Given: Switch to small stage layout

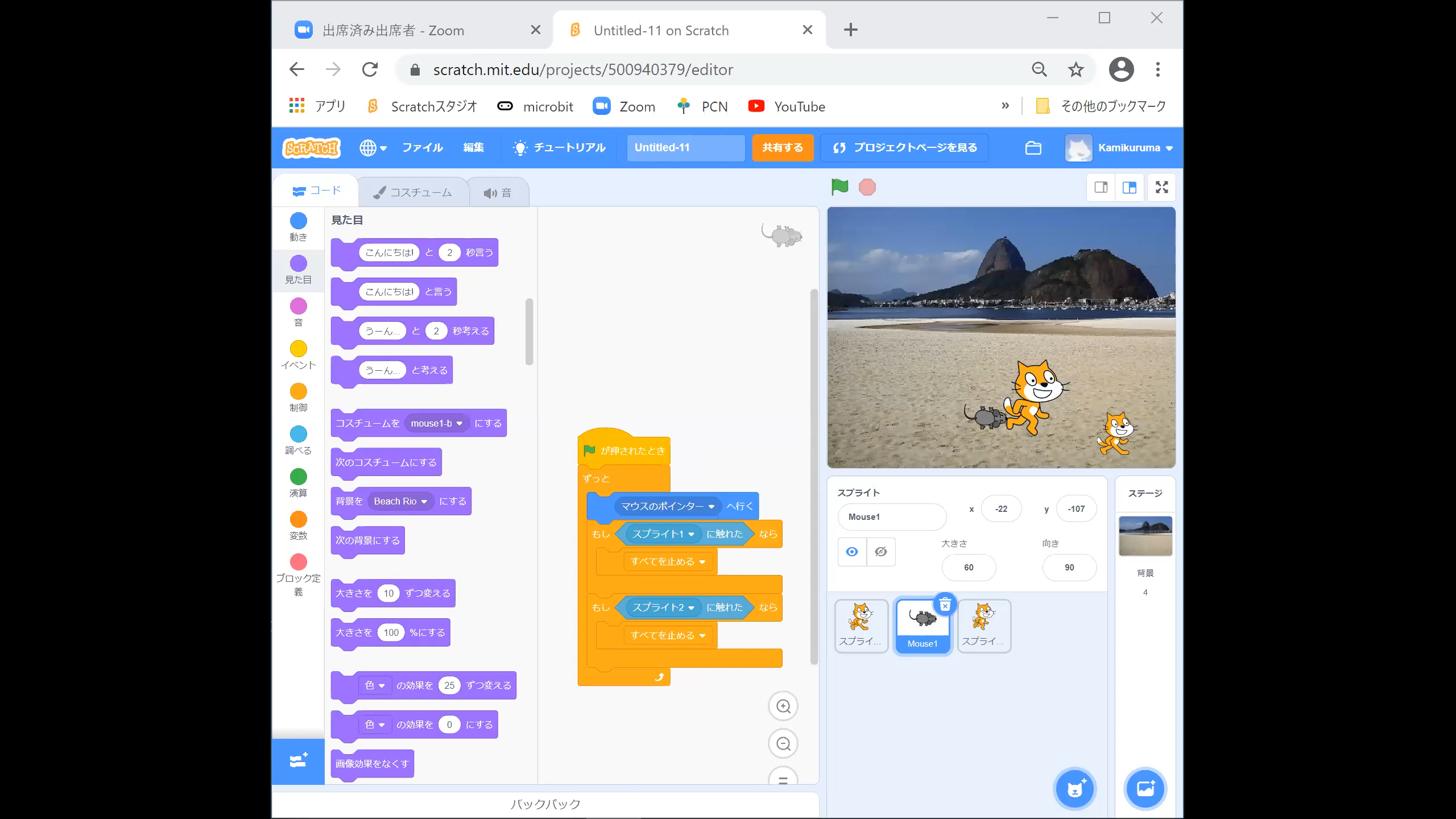Looking at the screenshot, I should click(1101, 187).
